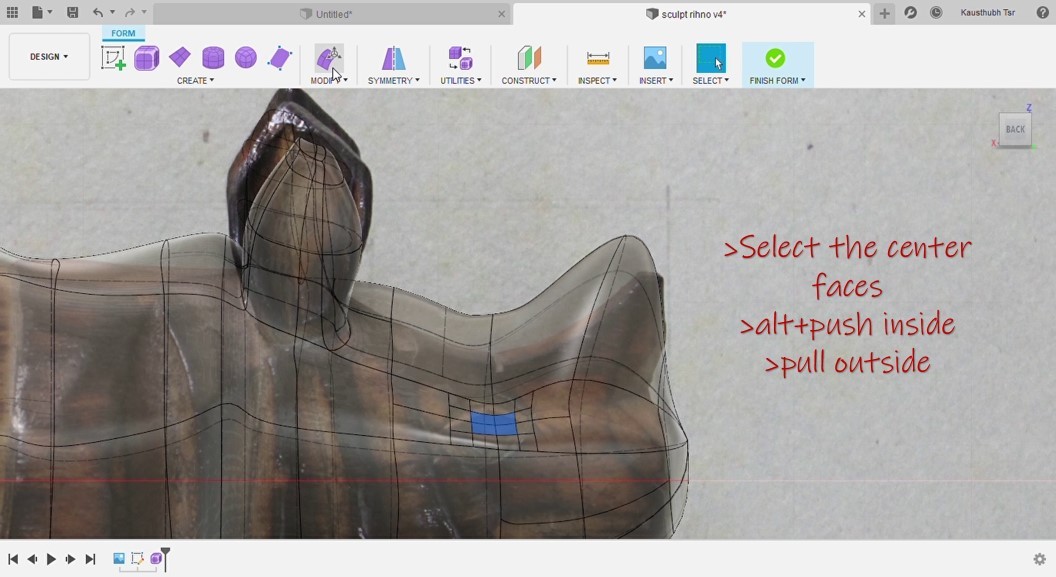Select the Box form tool
Screen dimensions: 1056x577
[x=146, y=58]
